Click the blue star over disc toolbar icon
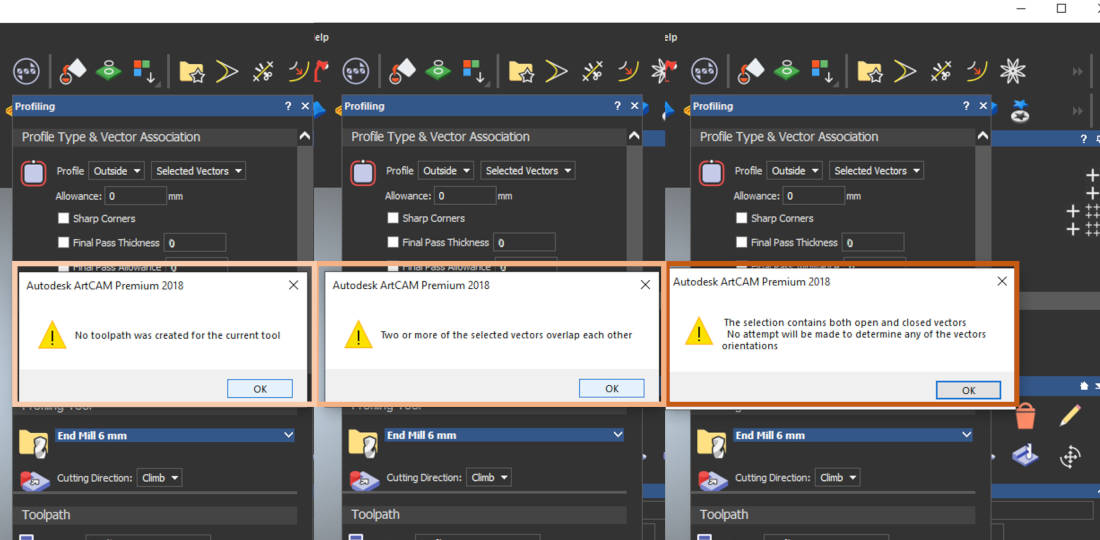The image size is (1100, 540). 1019,110
